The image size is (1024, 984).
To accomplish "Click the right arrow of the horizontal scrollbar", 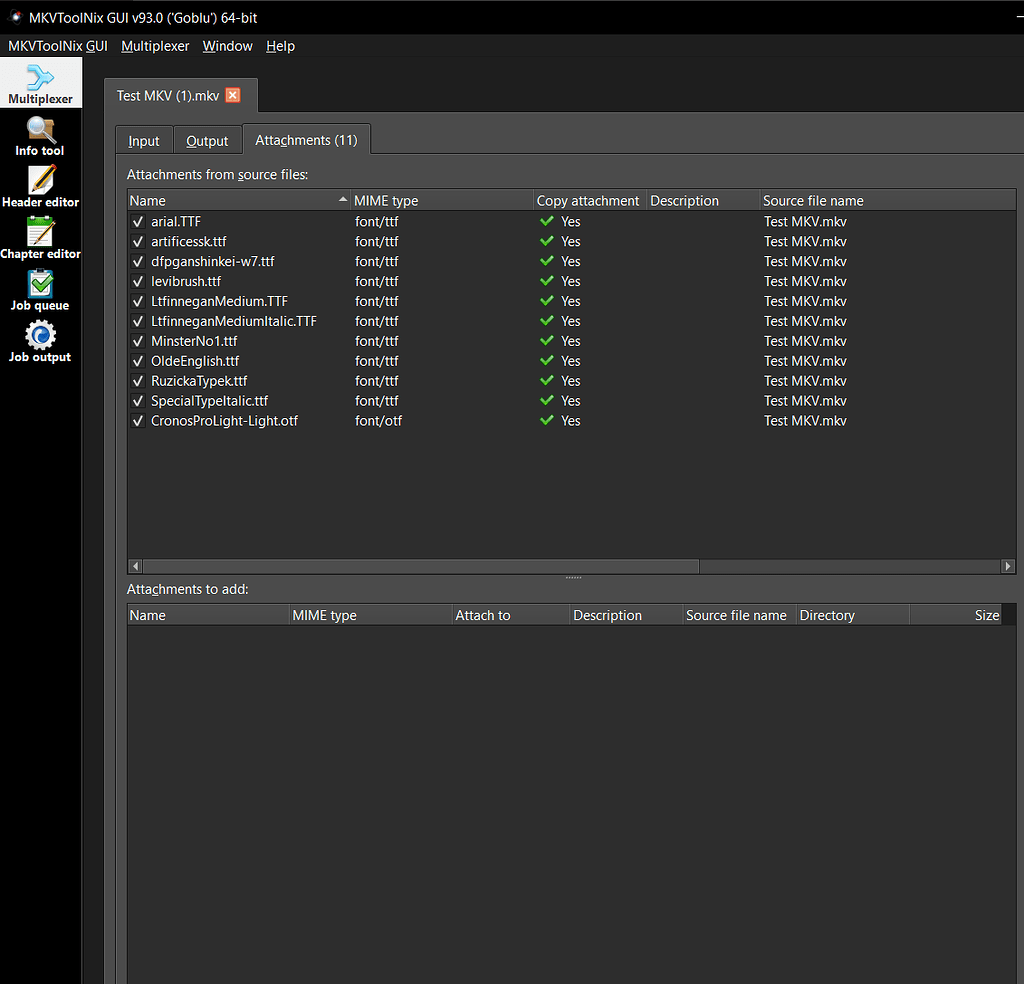I will tap(1008, 565).
